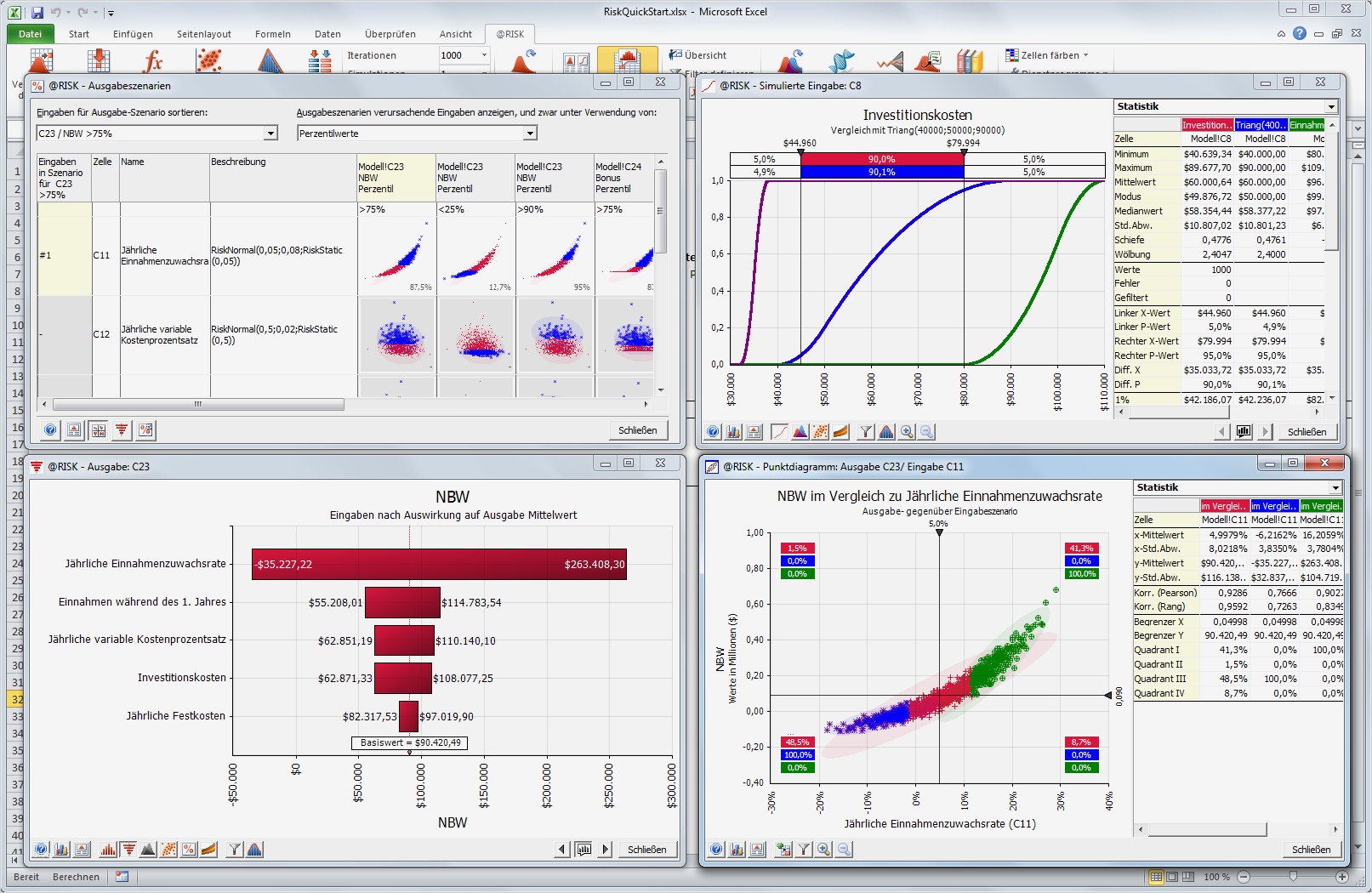This screenshot has height=893, width=1372.
Task: Open help in the Punktdiagramm window
Action: [717, 849]
